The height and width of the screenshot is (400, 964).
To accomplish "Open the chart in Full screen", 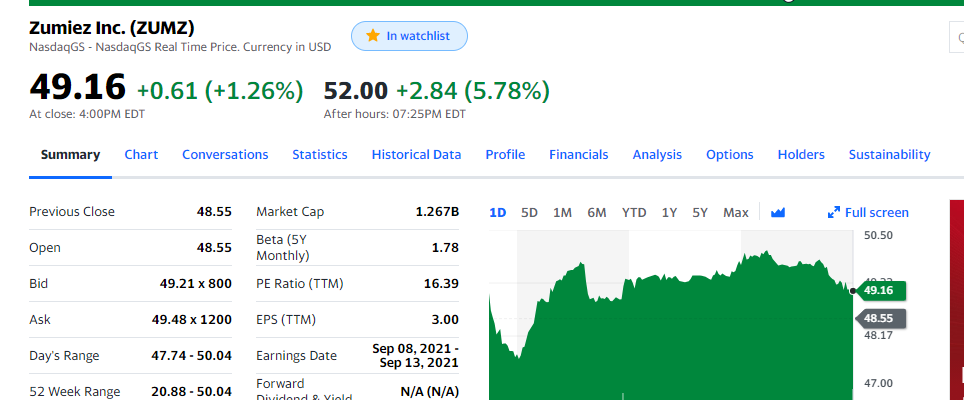I will [868, 212].
